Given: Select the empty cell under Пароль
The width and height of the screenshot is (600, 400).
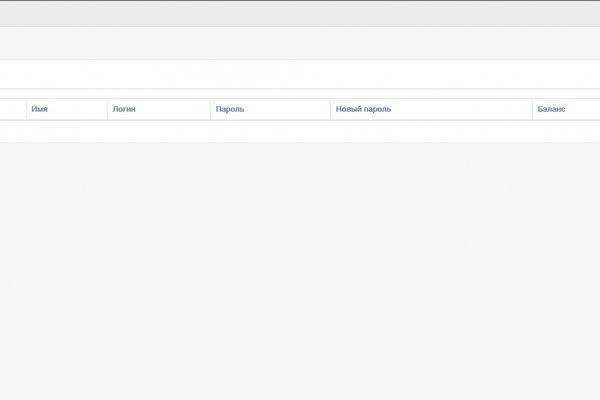Looking at the screenshot, I should pos(270,131).
